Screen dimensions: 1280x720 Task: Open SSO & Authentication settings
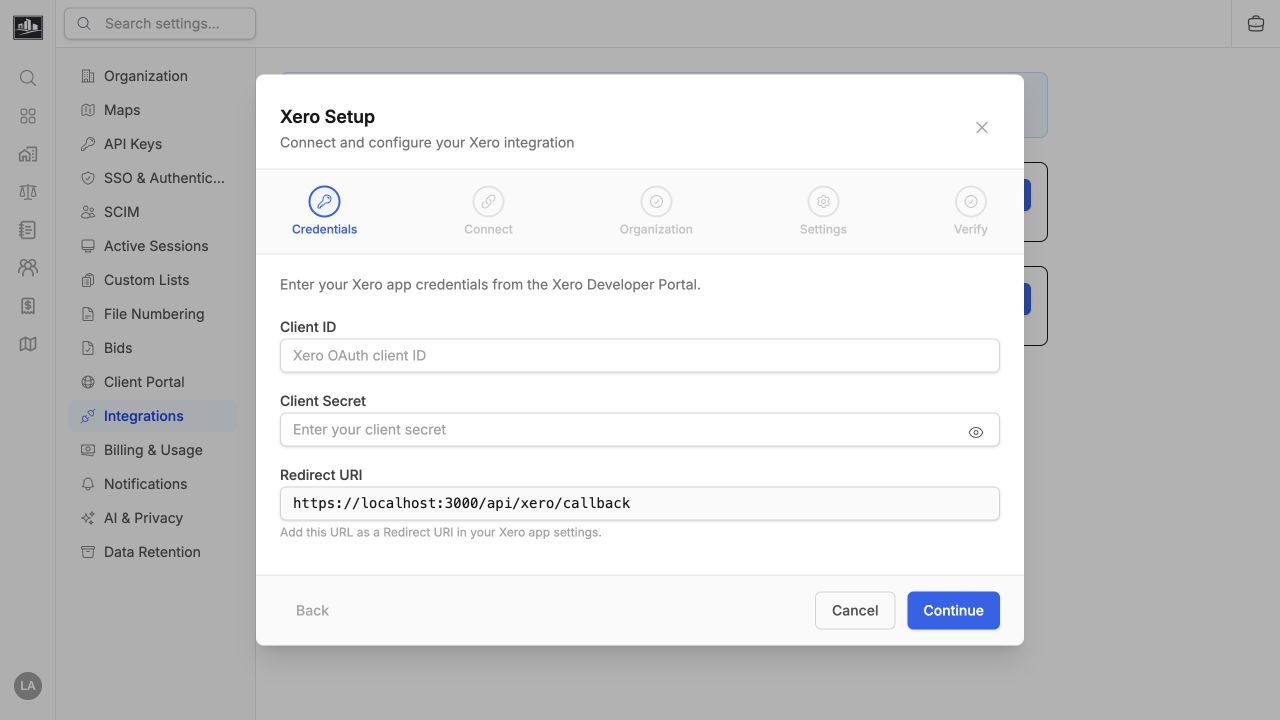pyautogui.click(x=152, y=178)
